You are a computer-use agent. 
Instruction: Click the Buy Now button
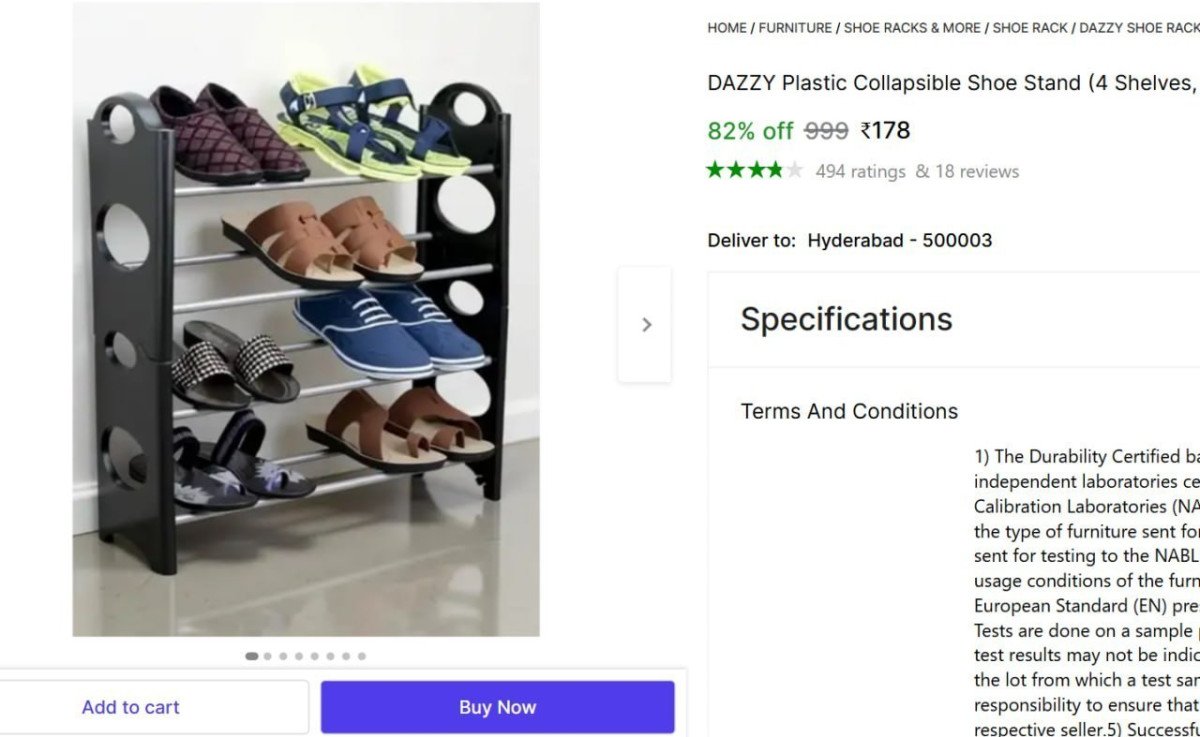497,706
